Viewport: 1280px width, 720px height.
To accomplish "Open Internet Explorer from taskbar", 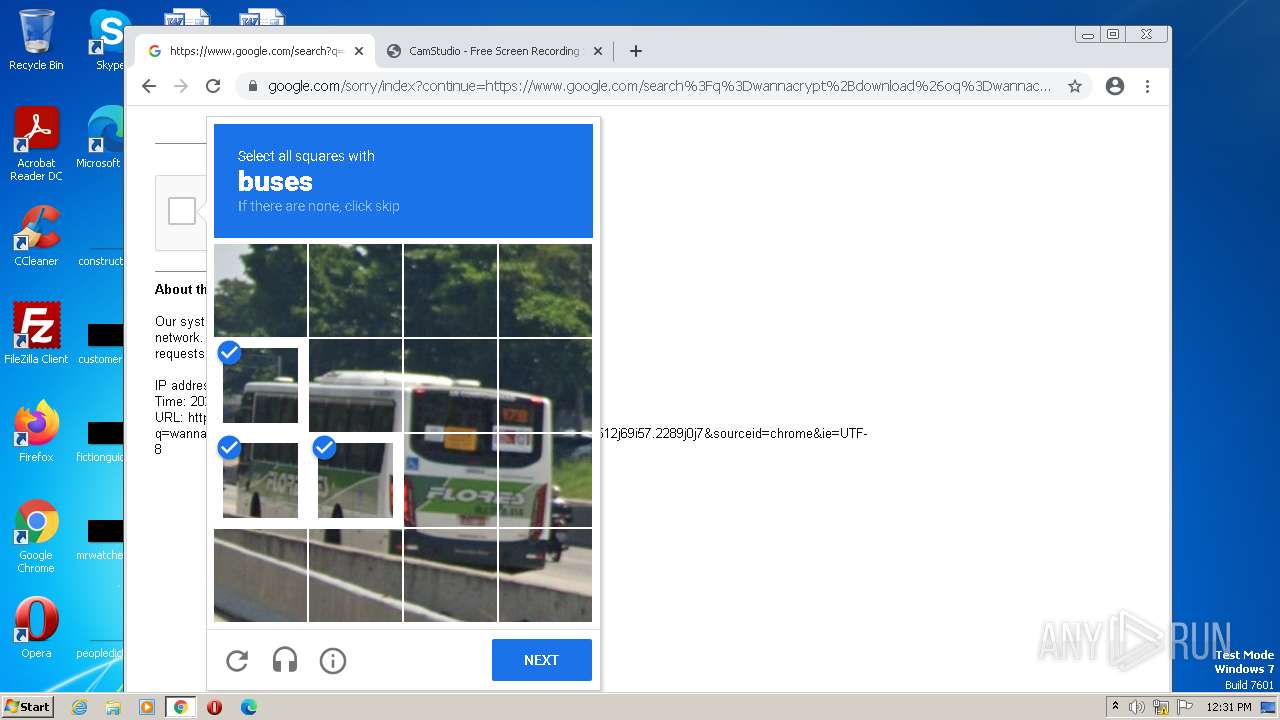I will (79, 707).
